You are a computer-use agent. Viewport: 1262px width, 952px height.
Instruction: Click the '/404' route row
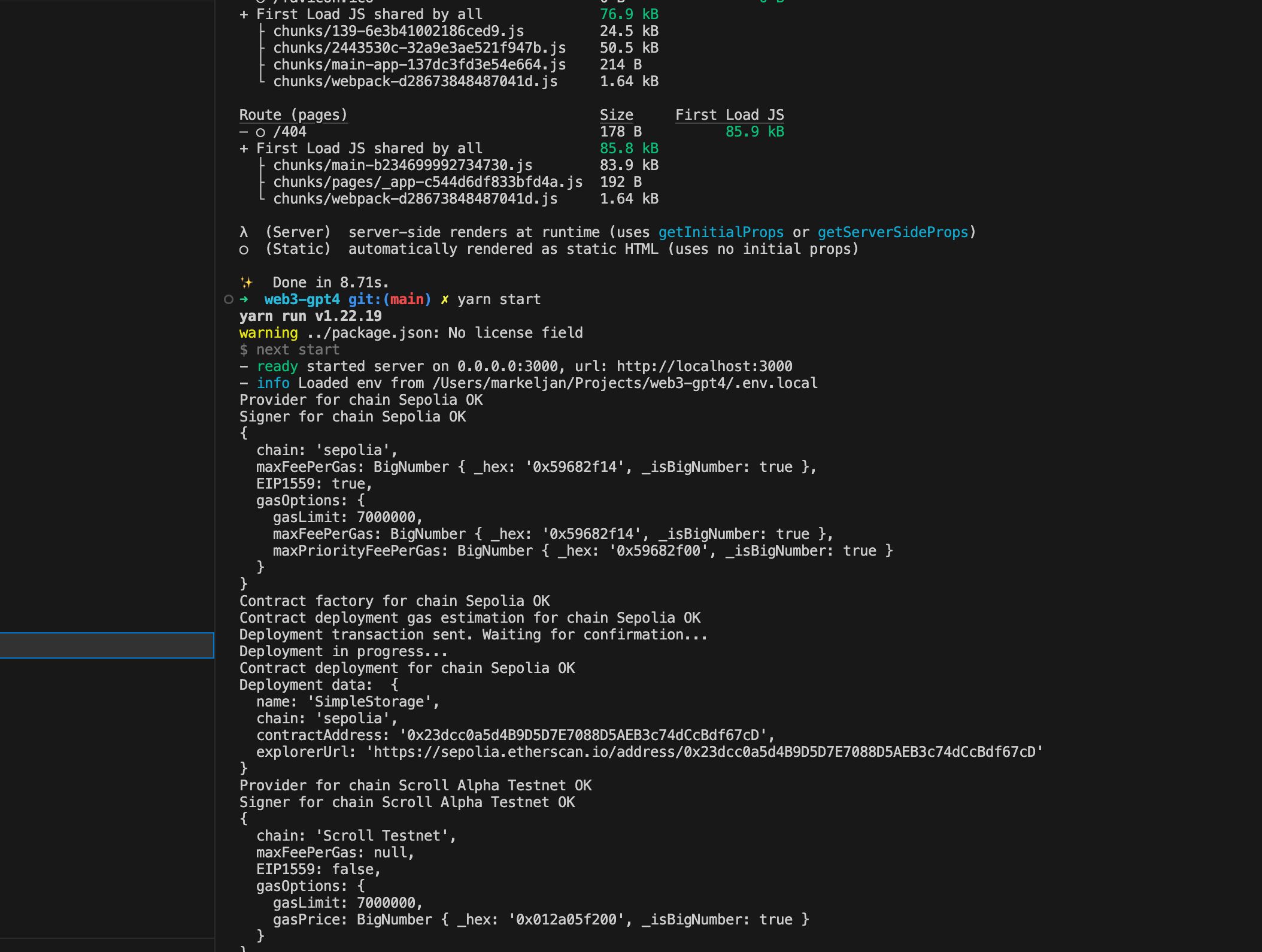pos(289,132)
